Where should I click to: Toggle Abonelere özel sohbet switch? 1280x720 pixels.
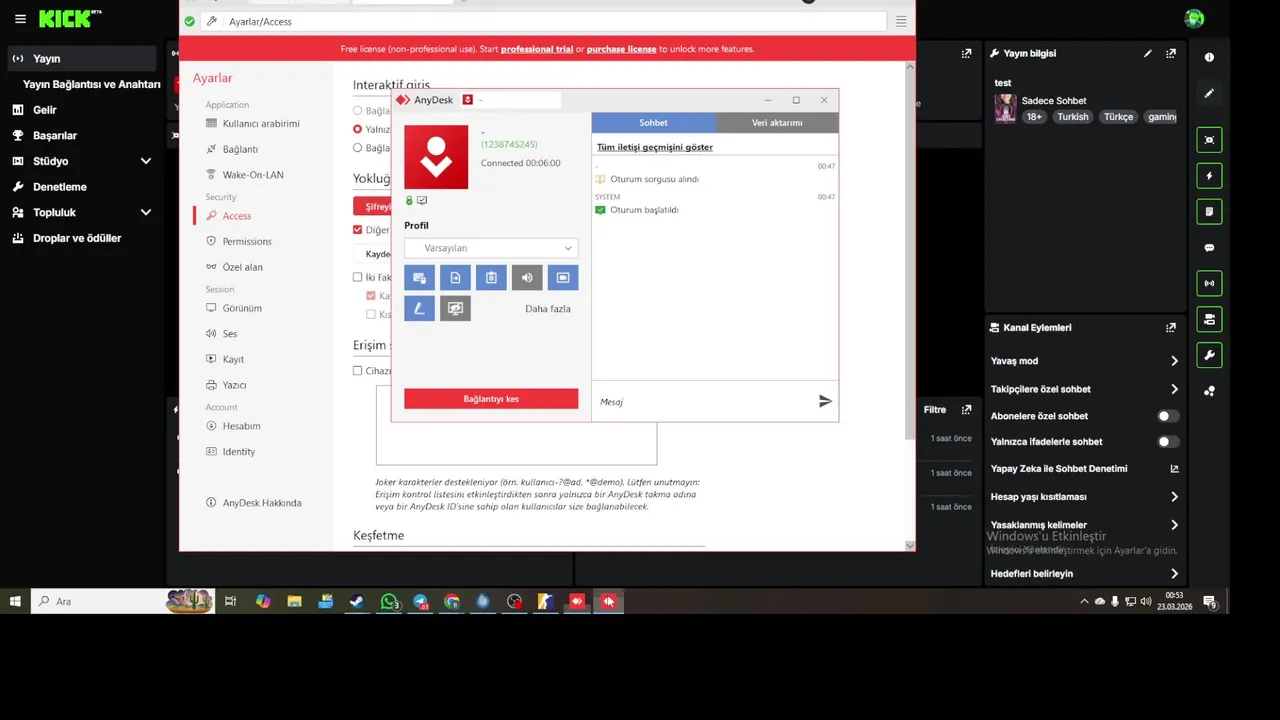pyautogui.click(x=1167, y=416)
